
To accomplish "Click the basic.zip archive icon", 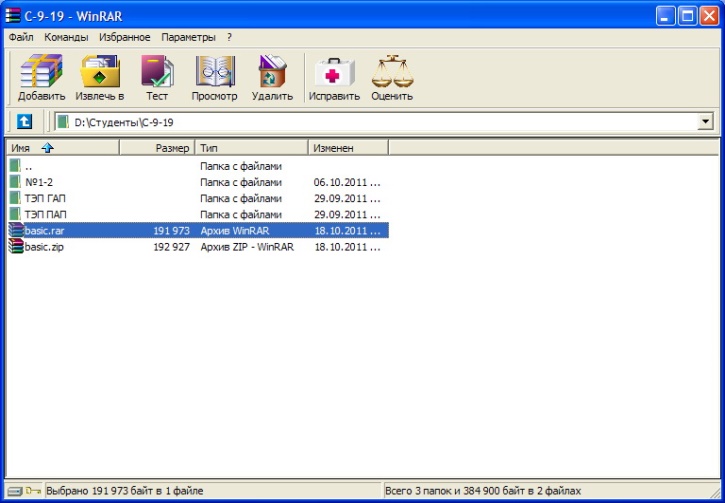I will 16,246.
